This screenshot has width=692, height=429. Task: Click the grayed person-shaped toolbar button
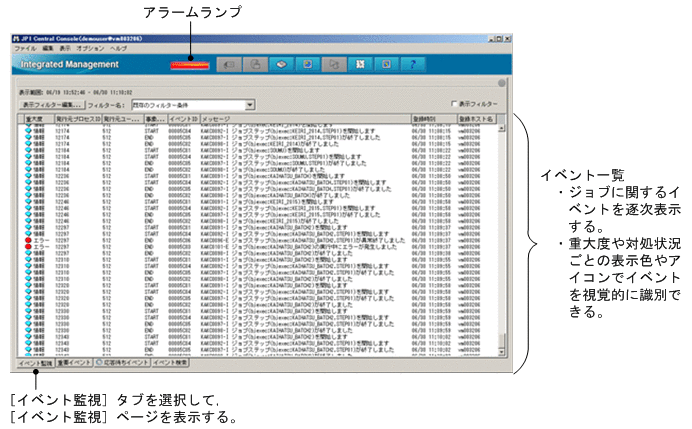click(255, 64)
